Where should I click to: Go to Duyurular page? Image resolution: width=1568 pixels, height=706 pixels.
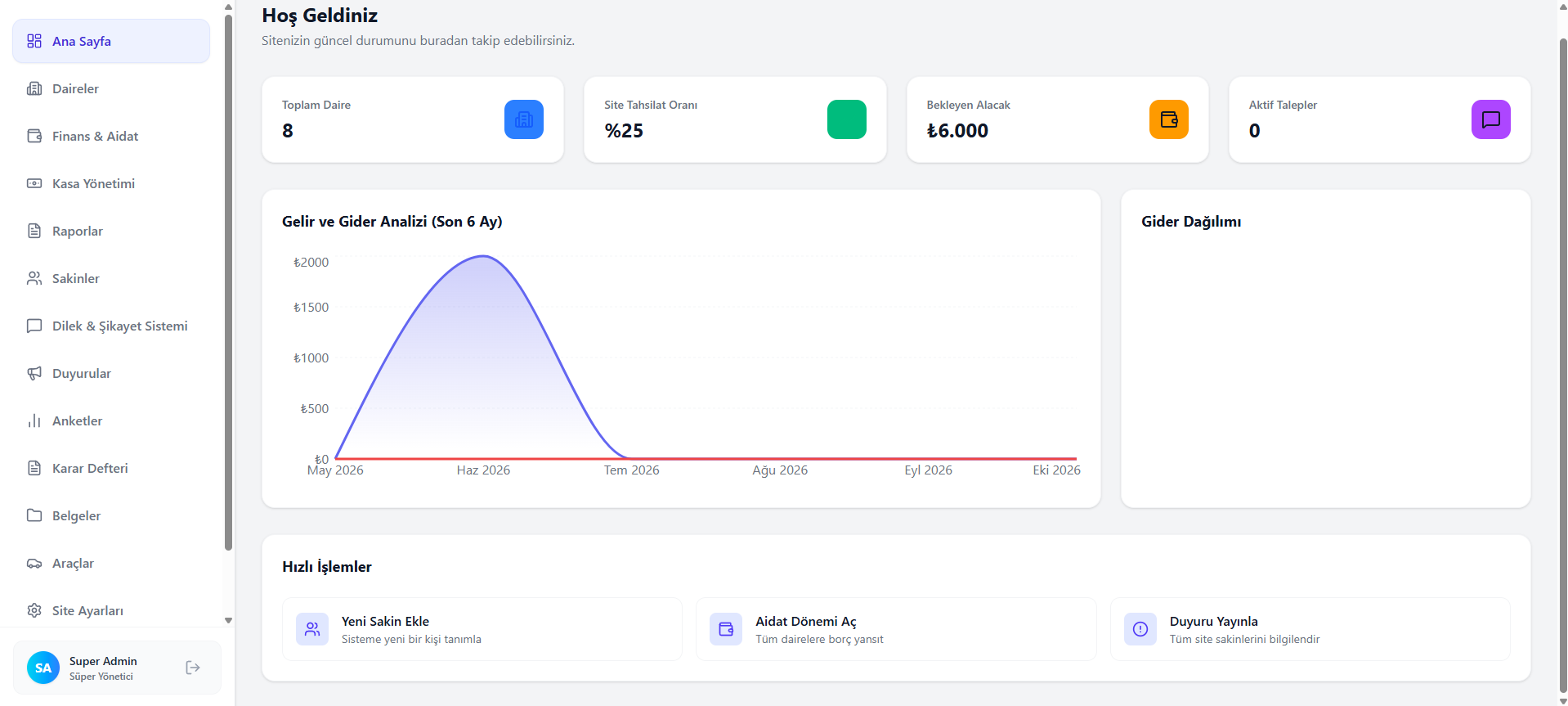pyautogui.click(x=111, y=373)
